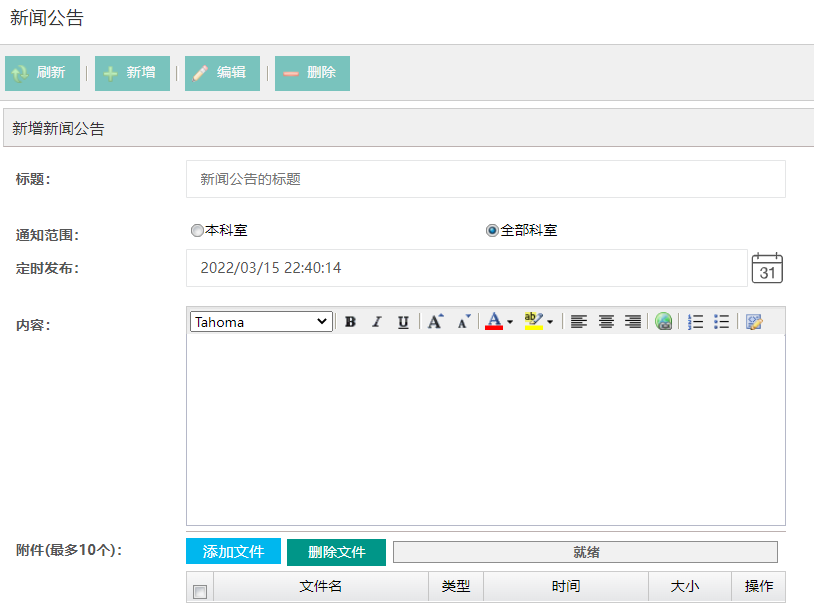The width and height of the screenshot is (814, 616).
Task: Click the 时间 column header
Action: (566, 586)
